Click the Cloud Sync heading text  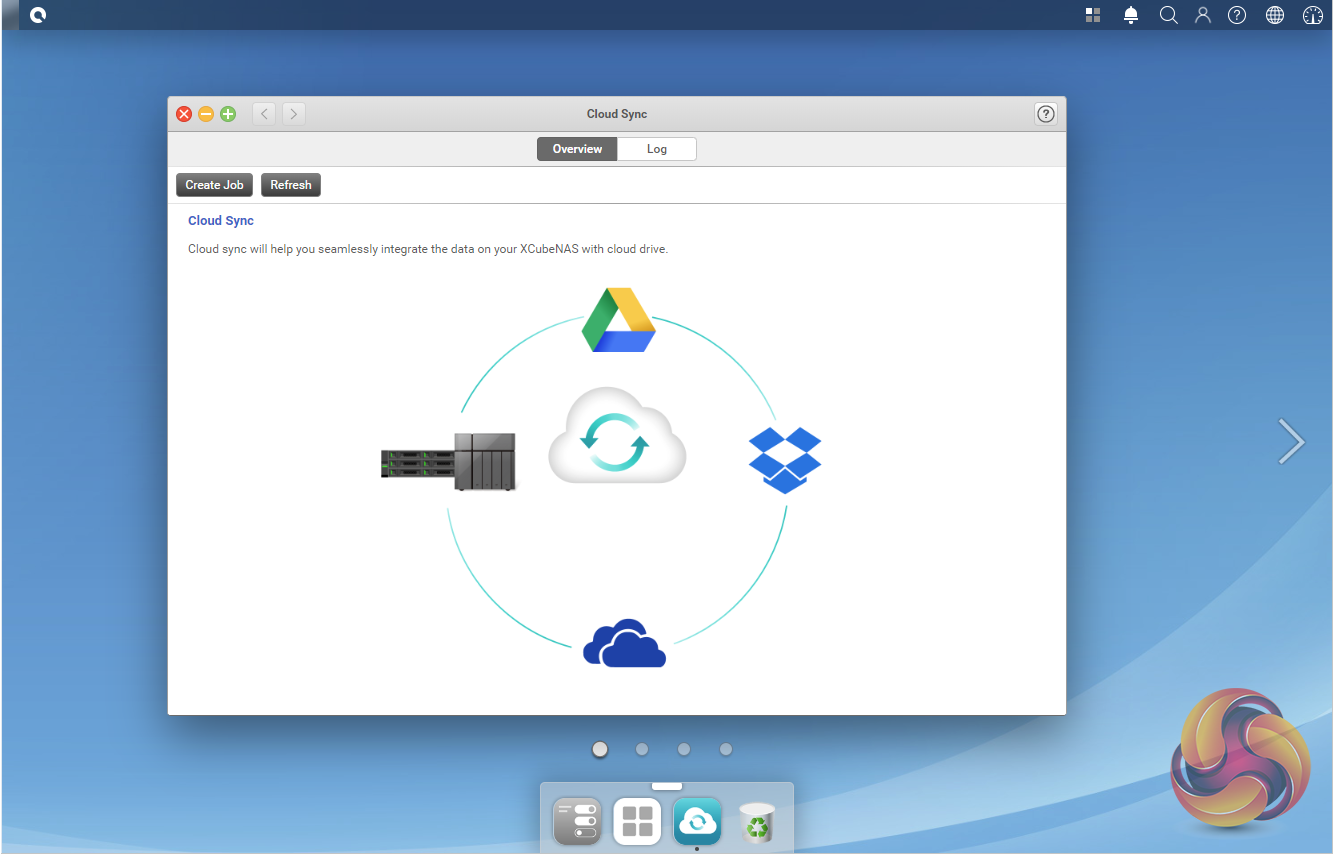(221, 221)
